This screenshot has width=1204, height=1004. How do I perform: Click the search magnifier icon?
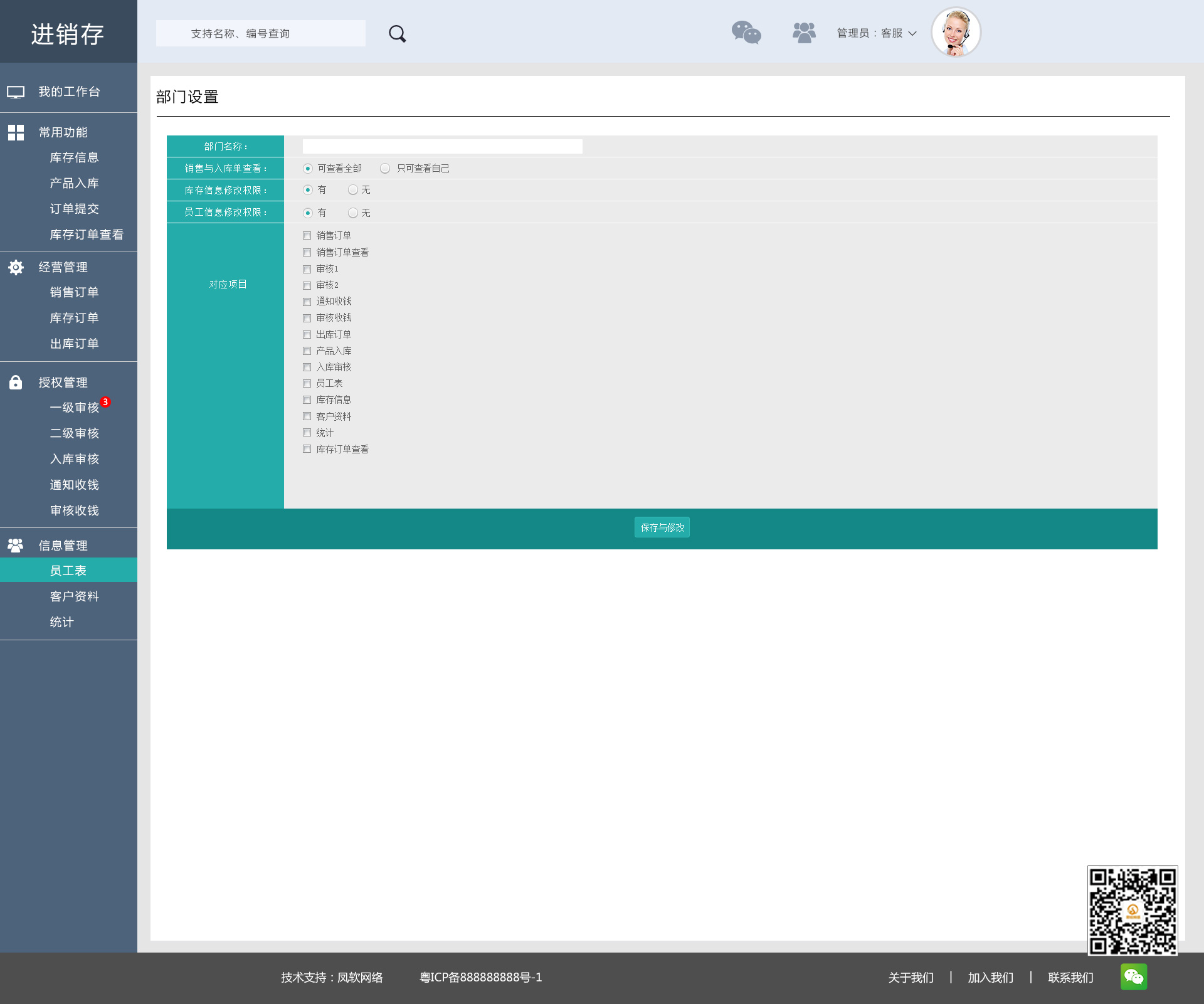pos(397,34)
